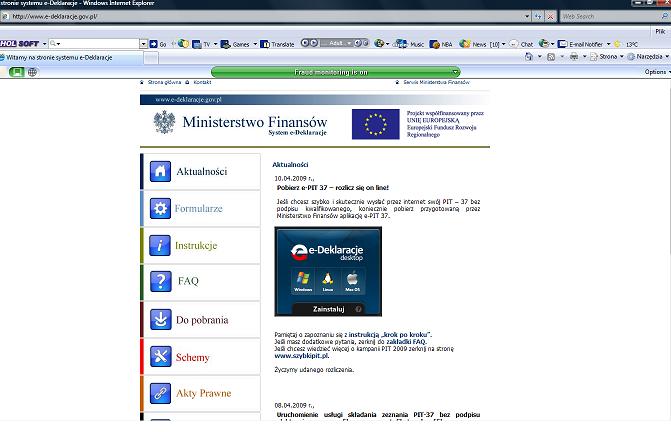Click the Translate toolbar icon
The width and height of the screenshot is (671, 432).
[265, 44]
